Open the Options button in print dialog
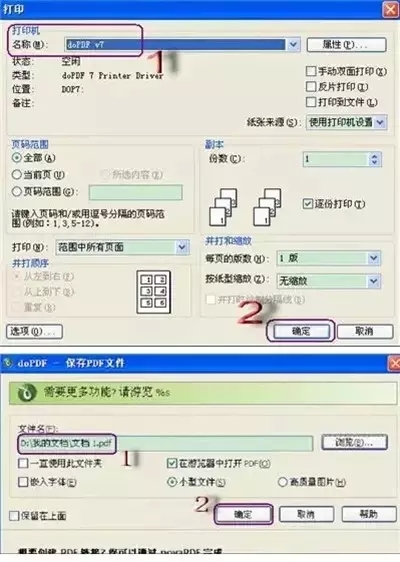The image size is (400, 562). [x=34, y=332]
